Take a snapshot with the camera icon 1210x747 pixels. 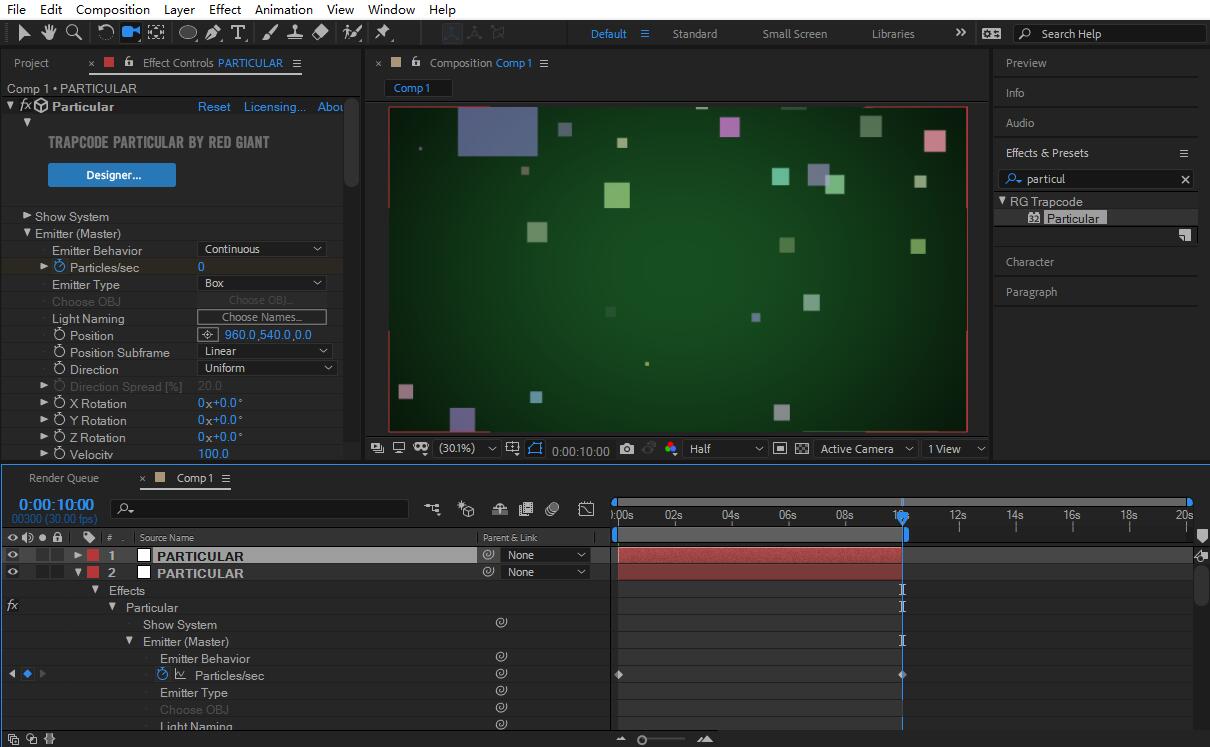coord(626,449)
